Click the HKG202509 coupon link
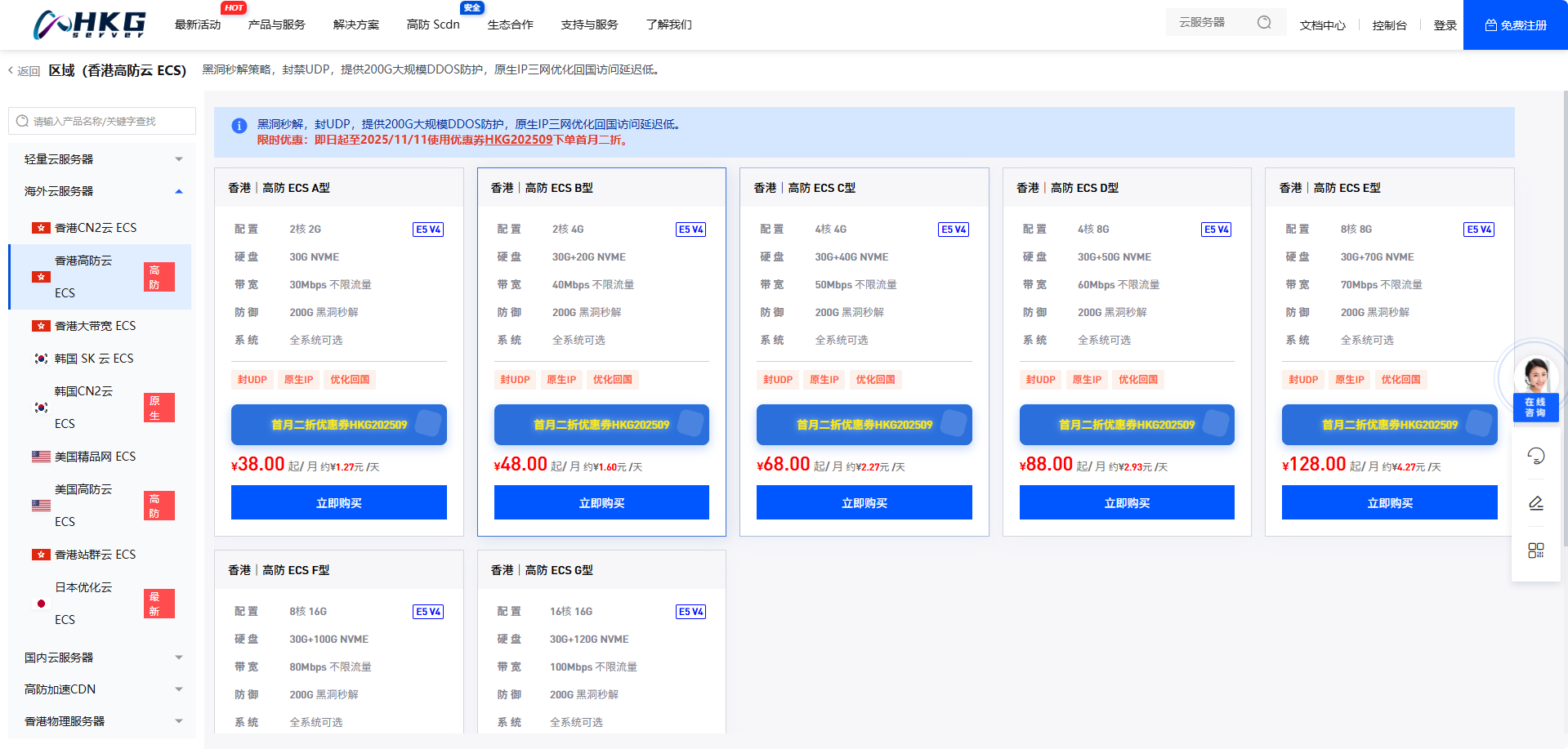Viewport: 1568px width, 749px height. (516, 140)
